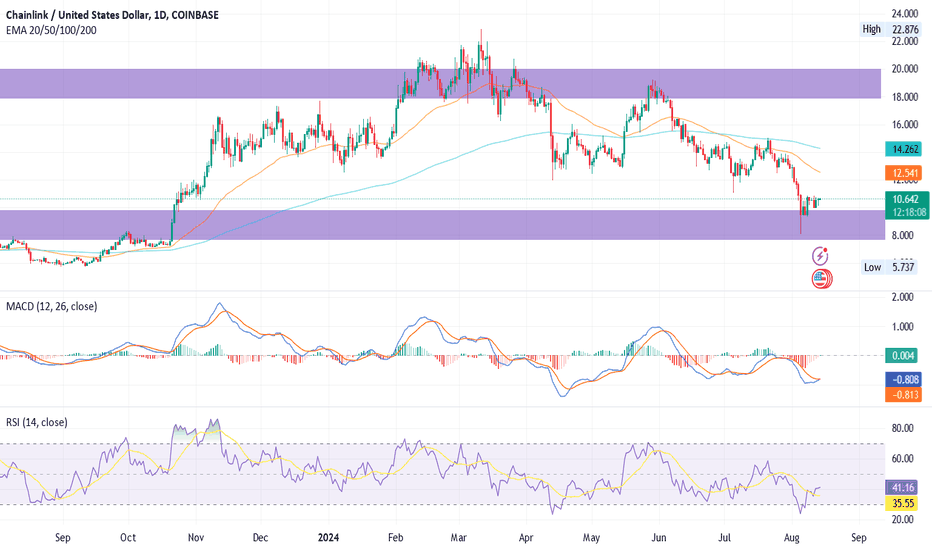Click the MACD line value -0.808
The height and width of the screenshot is (550, 932).
(905, 379)
